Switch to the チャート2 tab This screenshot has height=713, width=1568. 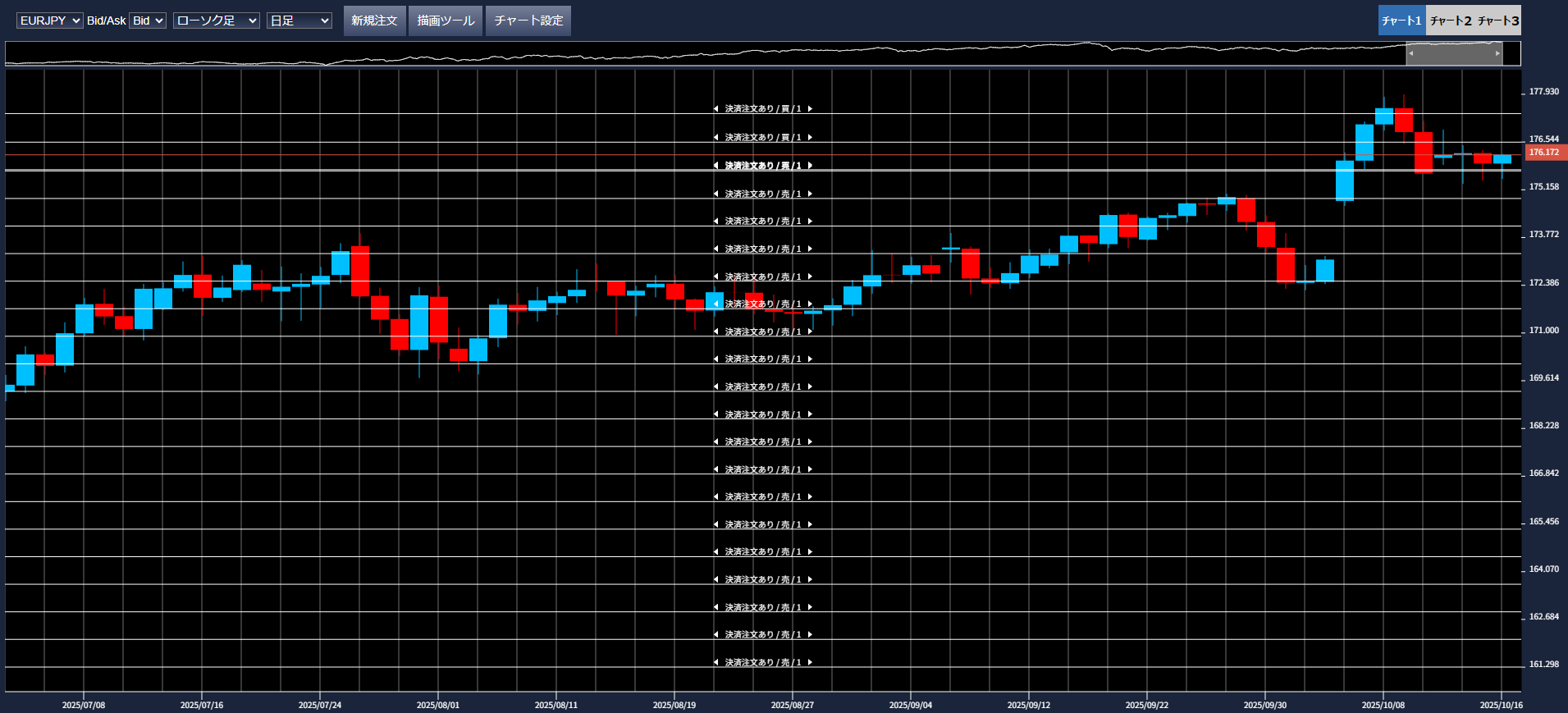tap(1450, 21)
